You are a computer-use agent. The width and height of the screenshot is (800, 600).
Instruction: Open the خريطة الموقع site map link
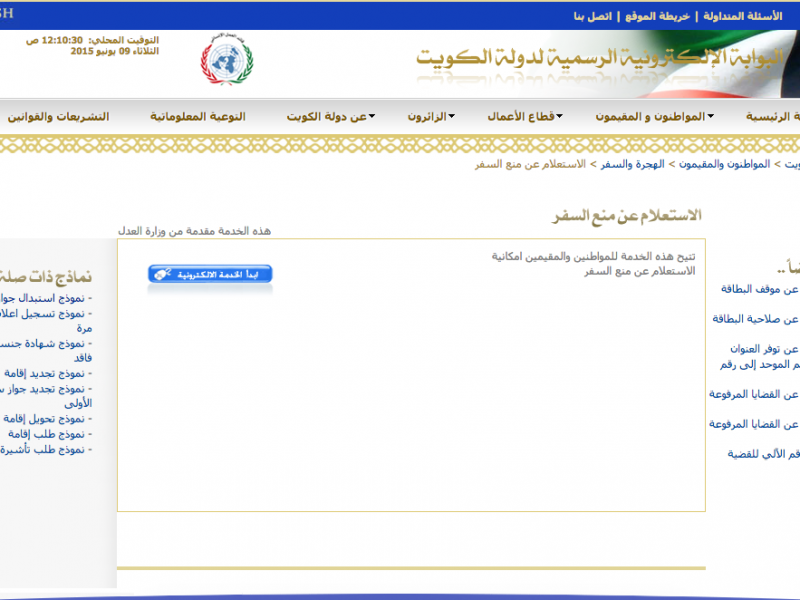(x=658, y=16)
